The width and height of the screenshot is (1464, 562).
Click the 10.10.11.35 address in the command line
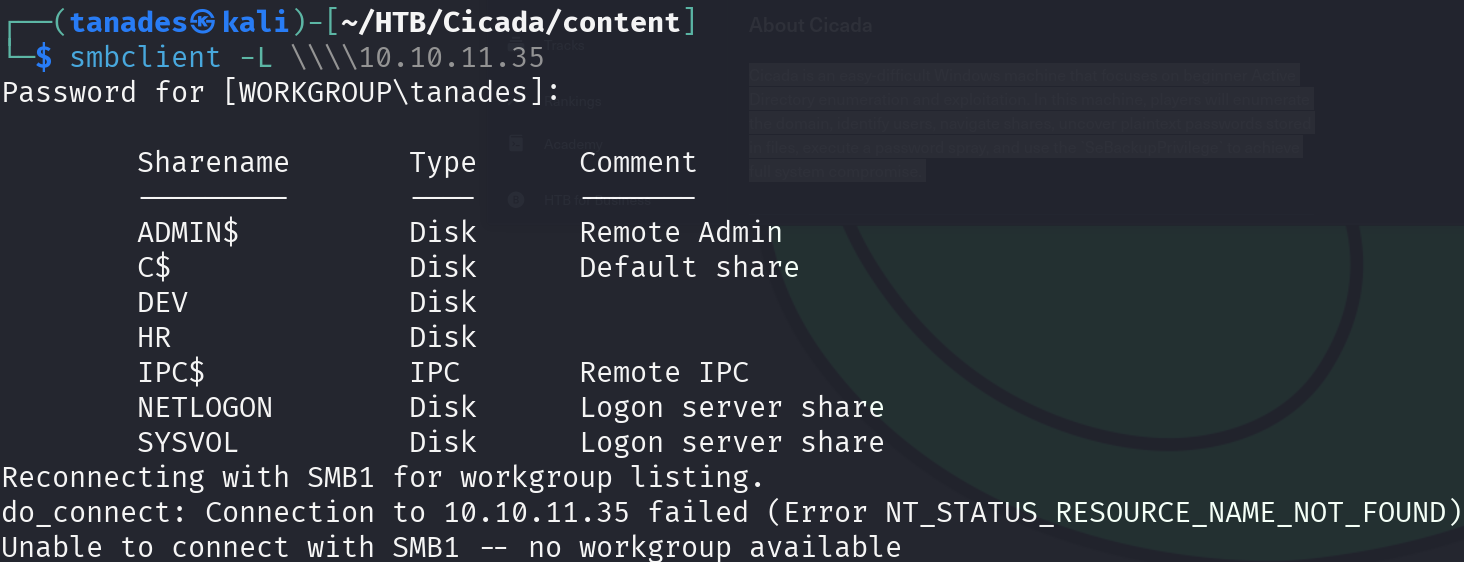click(452, 57)
